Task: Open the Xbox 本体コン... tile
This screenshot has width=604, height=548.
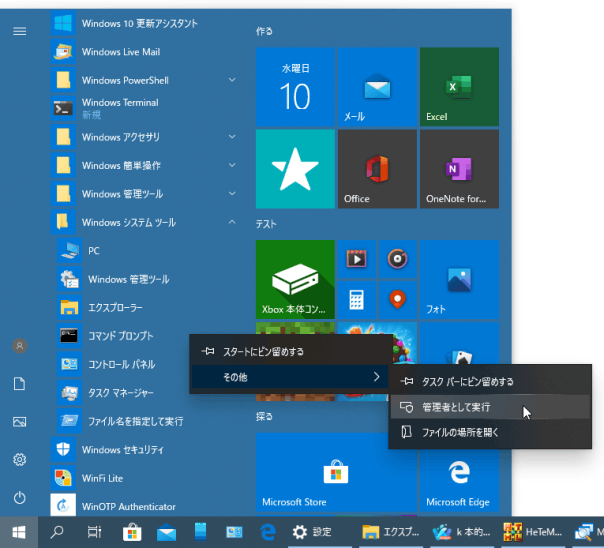Action: [x=295, y=280]
